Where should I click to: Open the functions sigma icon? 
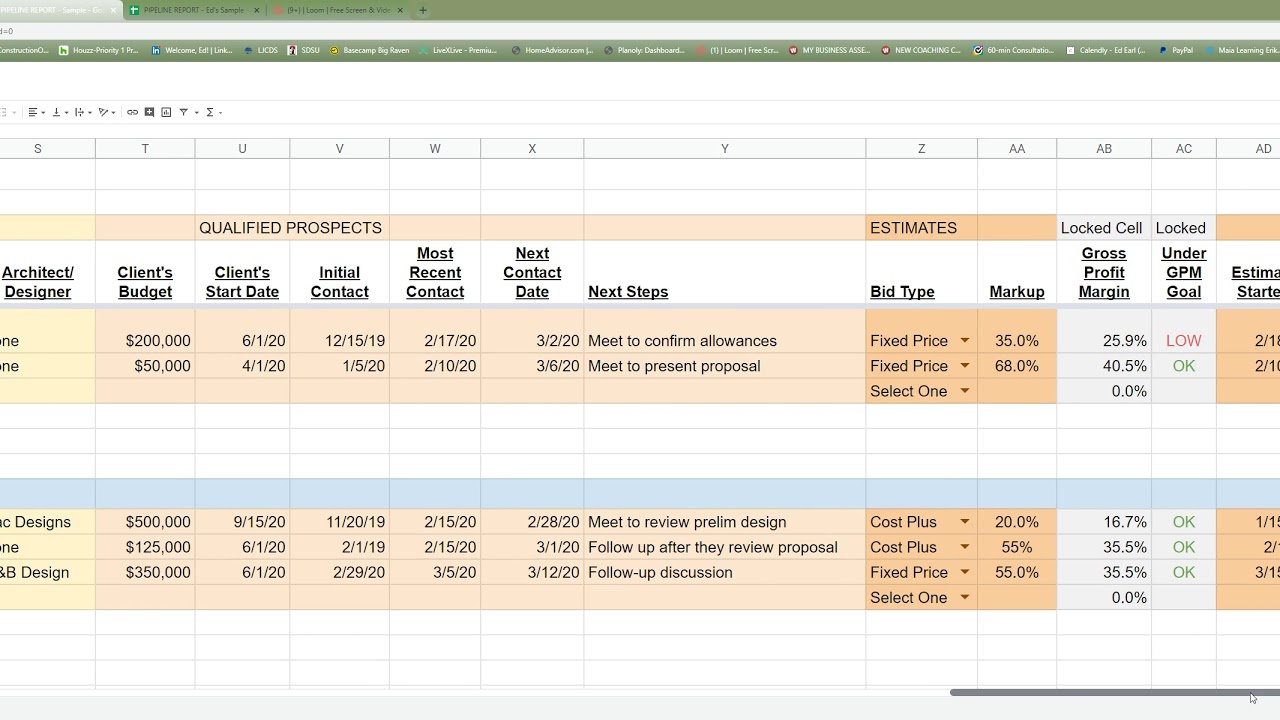tap(209, 112)
